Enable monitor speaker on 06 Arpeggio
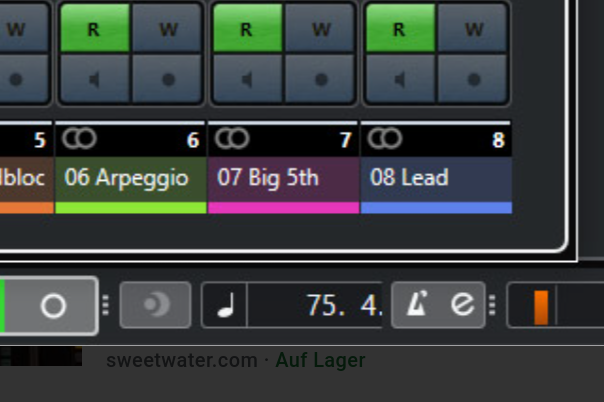 tap(95, 79)
